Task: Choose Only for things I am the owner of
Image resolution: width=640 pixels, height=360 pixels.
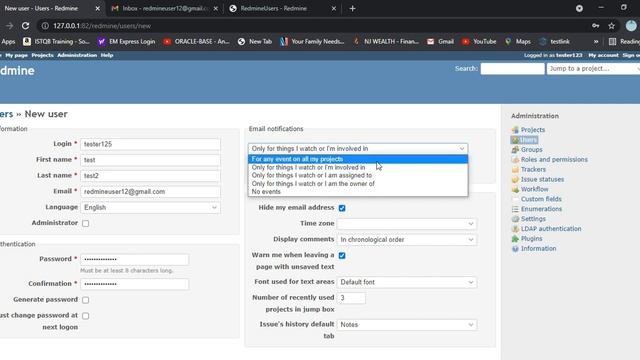Action: 358,184
